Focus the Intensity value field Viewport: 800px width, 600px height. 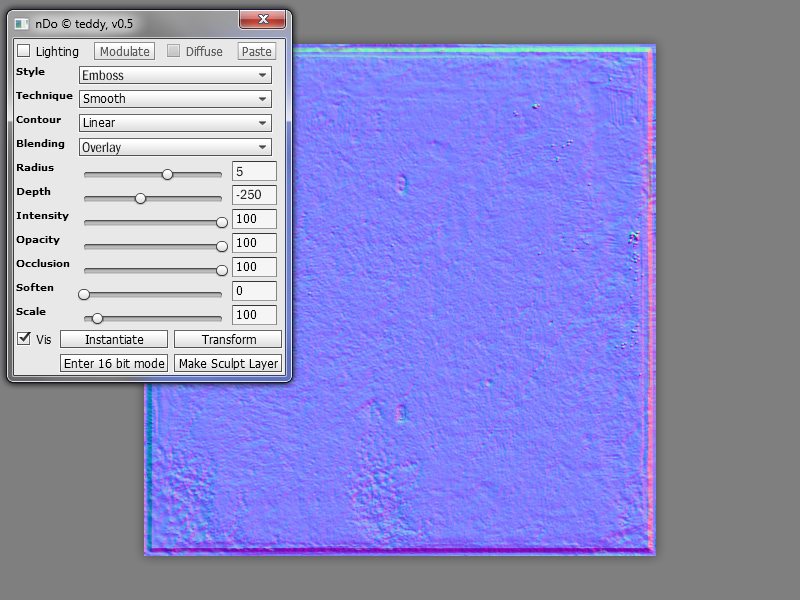254,219
